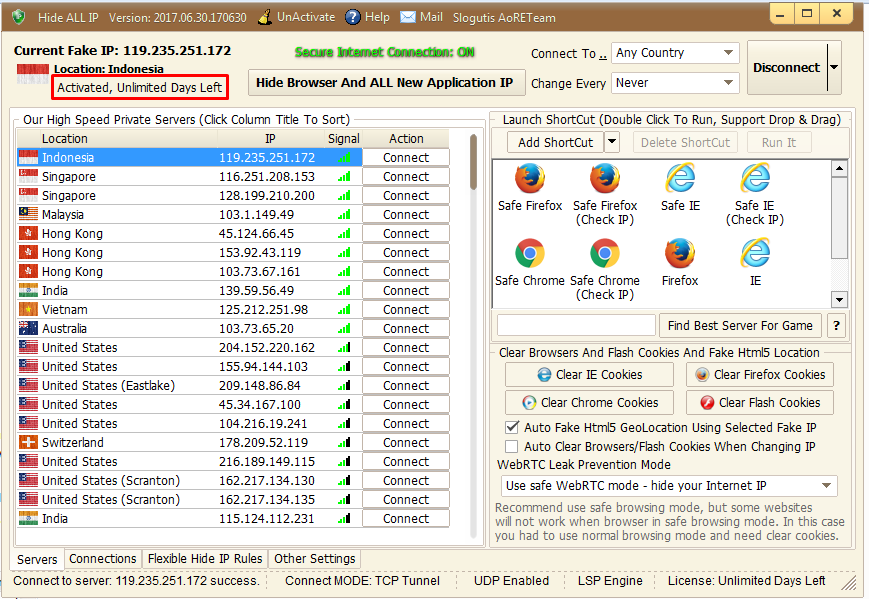Click the Connect To .. label link
The height and width of the screenshot is (599, 869).
point(569,54)
